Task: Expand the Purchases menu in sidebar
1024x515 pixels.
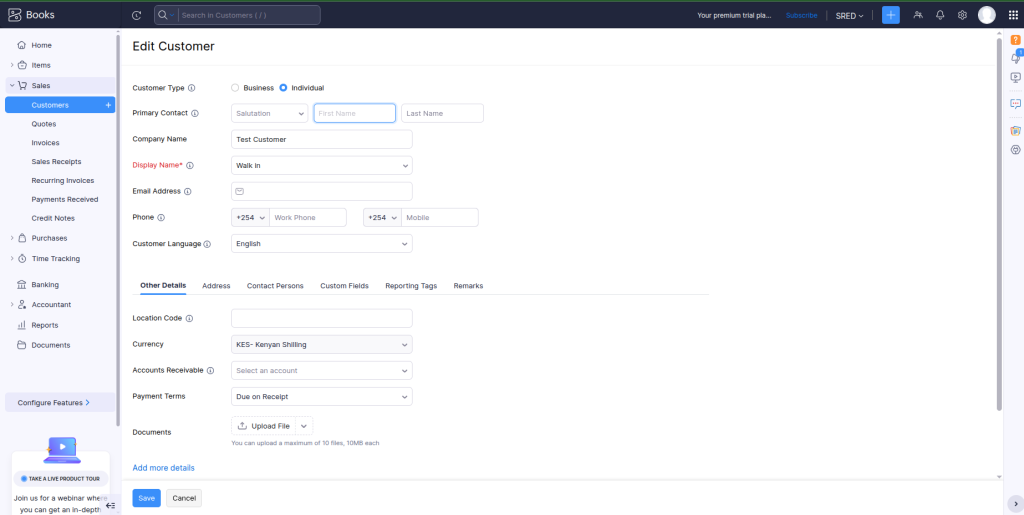Action: tap(12, 238)
